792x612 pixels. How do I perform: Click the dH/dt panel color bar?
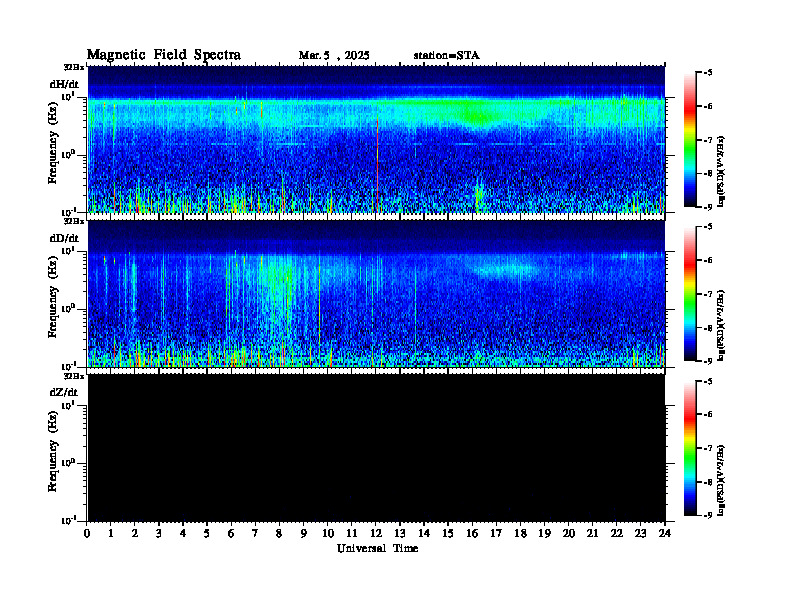690,140
